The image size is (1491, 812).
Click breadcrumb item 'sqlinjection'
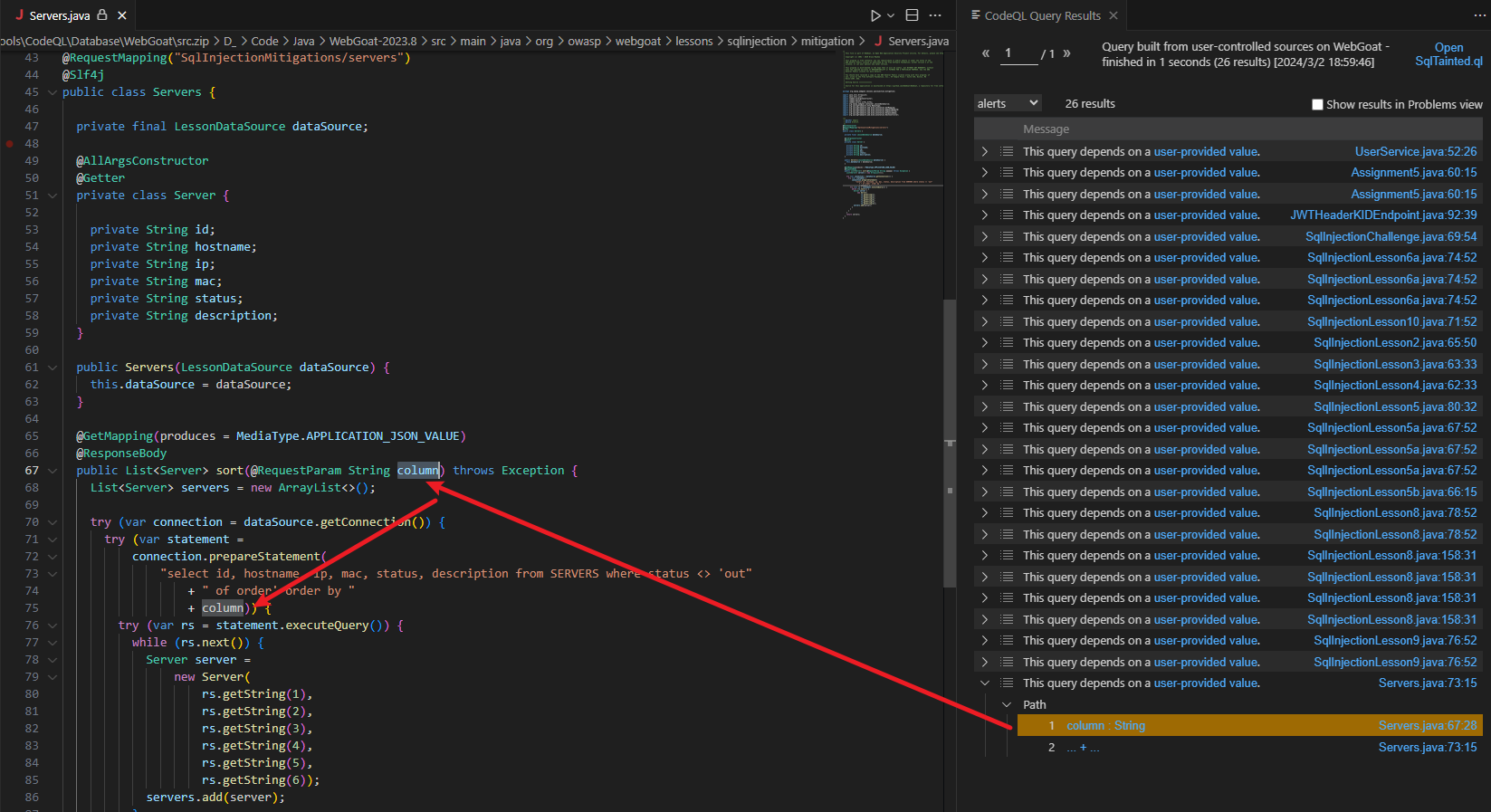coord(757,41)
